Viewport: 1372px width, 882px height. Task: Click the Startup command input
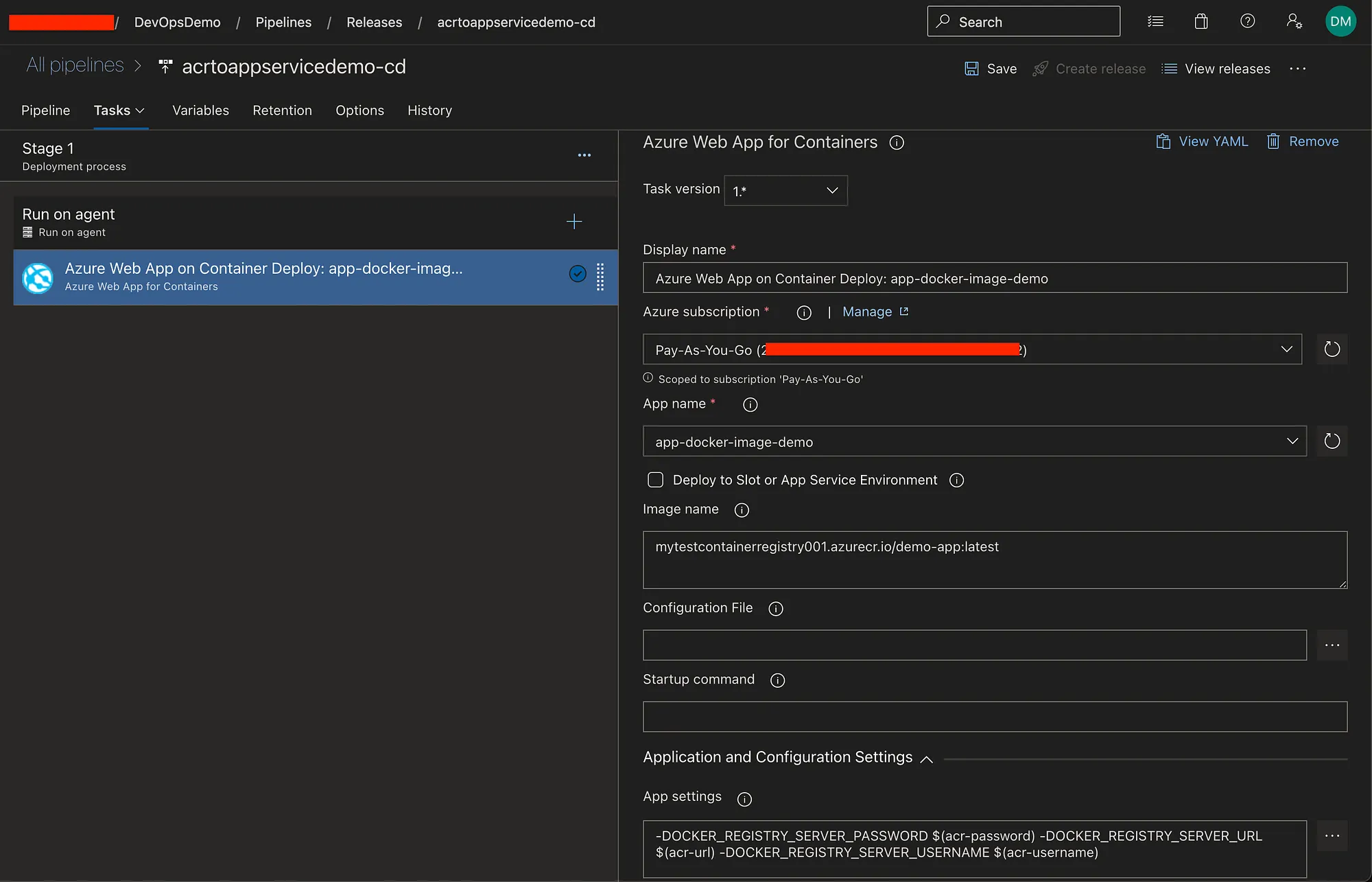pyautogui.click(x=995, y=717)
